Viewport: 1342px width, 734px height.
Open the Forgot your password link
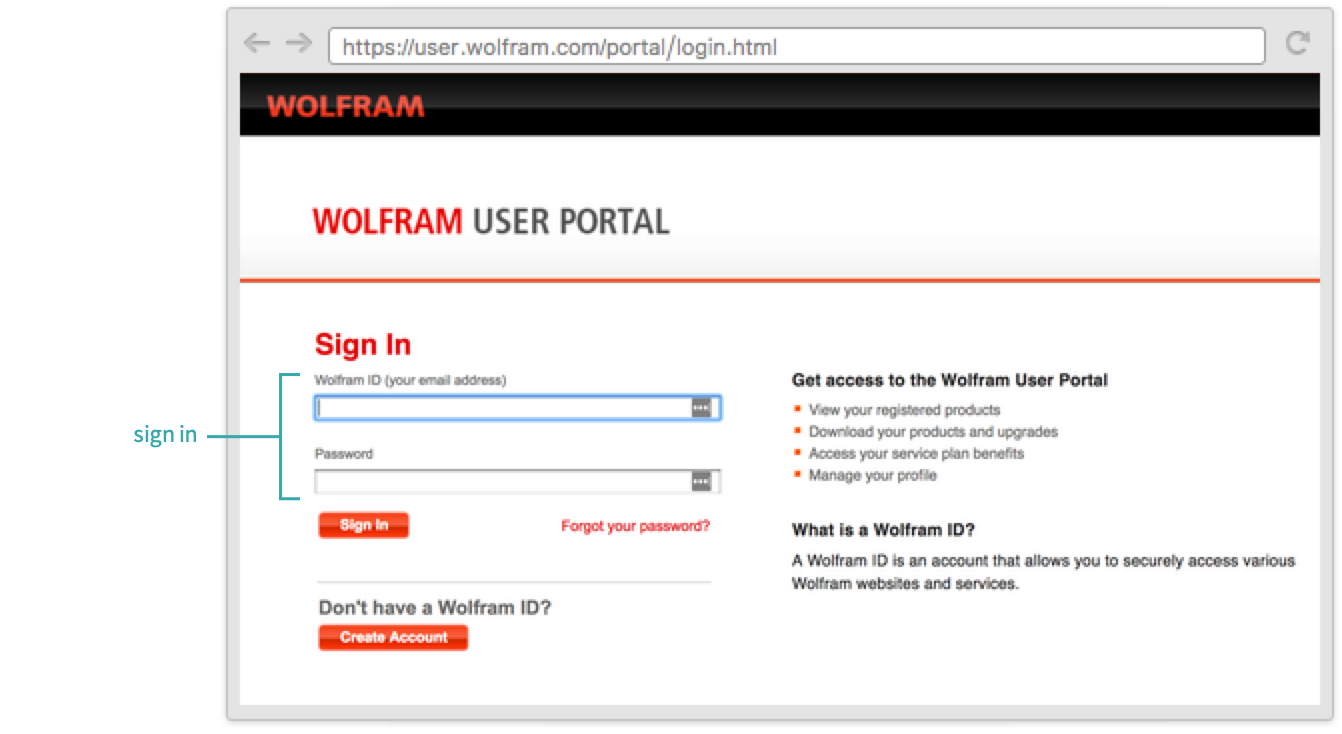[x=635, y=526]
